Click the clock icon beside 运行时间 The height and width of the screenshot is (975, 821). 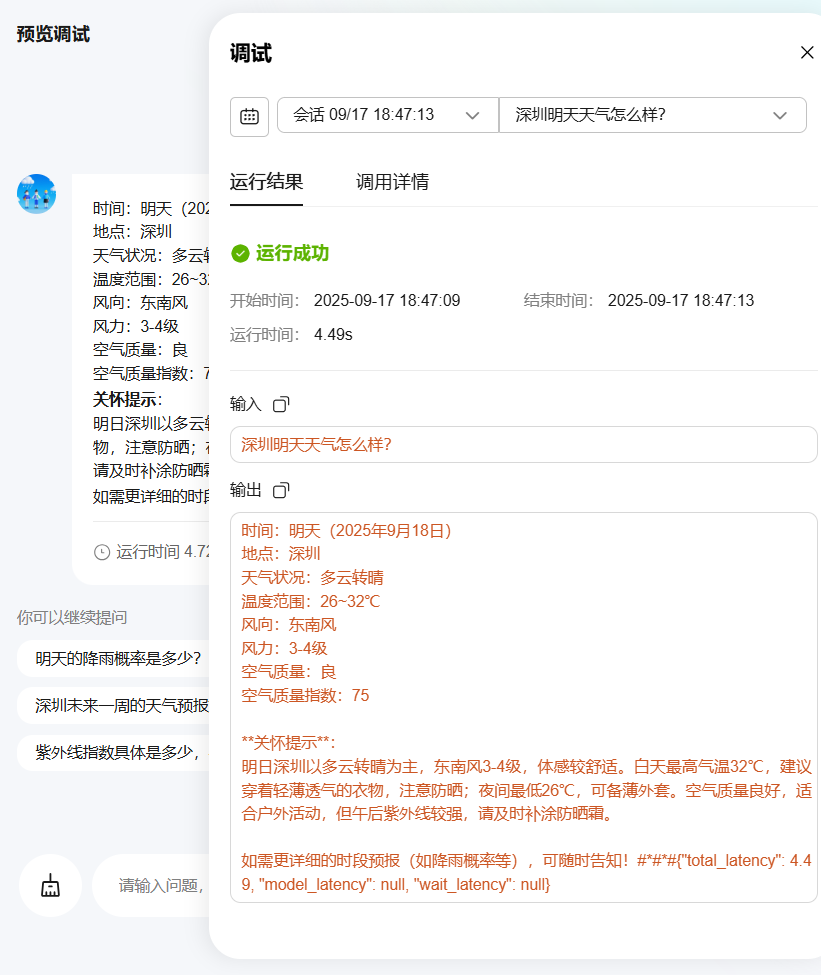101,552
